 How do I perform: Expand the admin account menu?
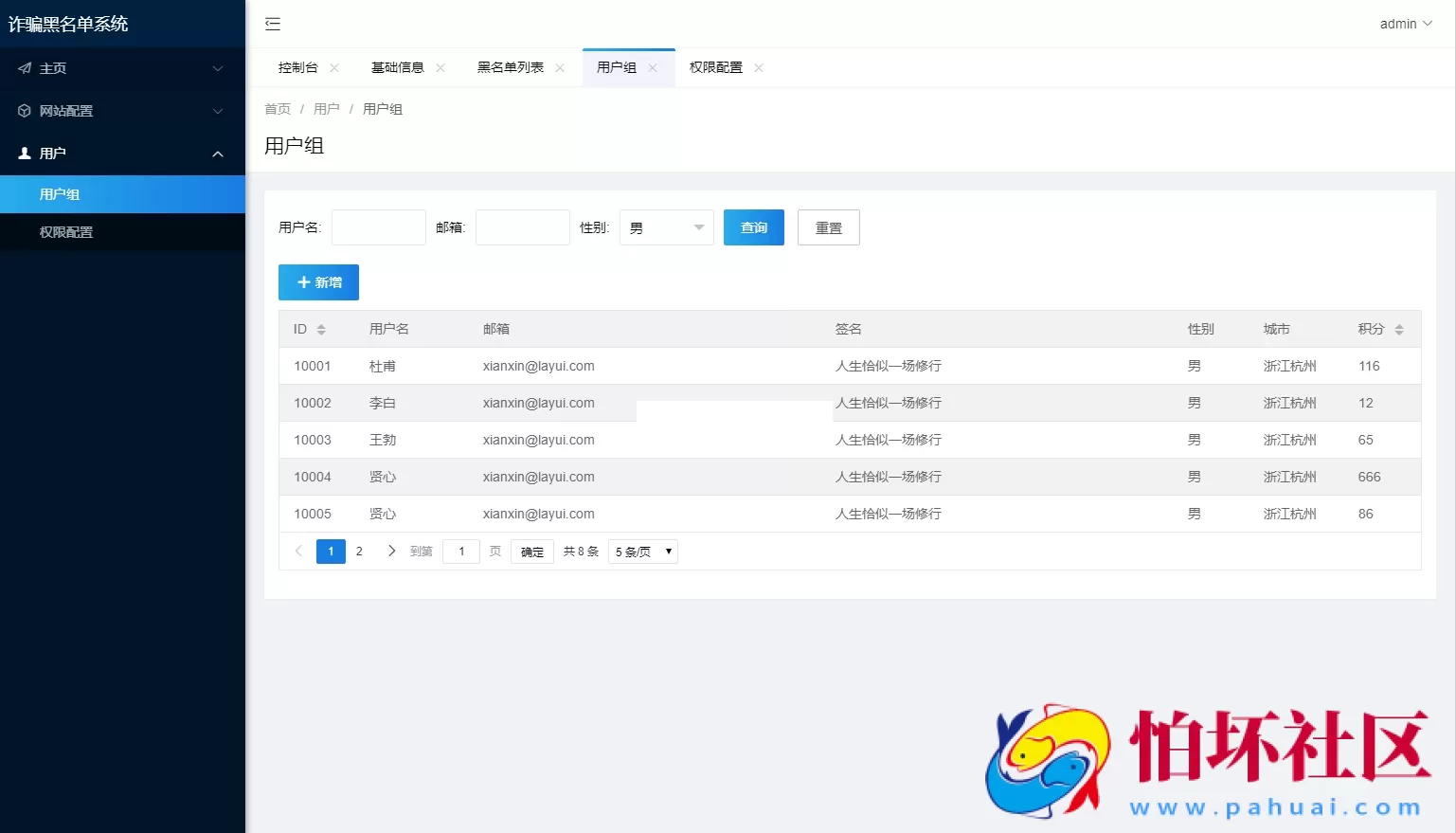point(1406,24)
